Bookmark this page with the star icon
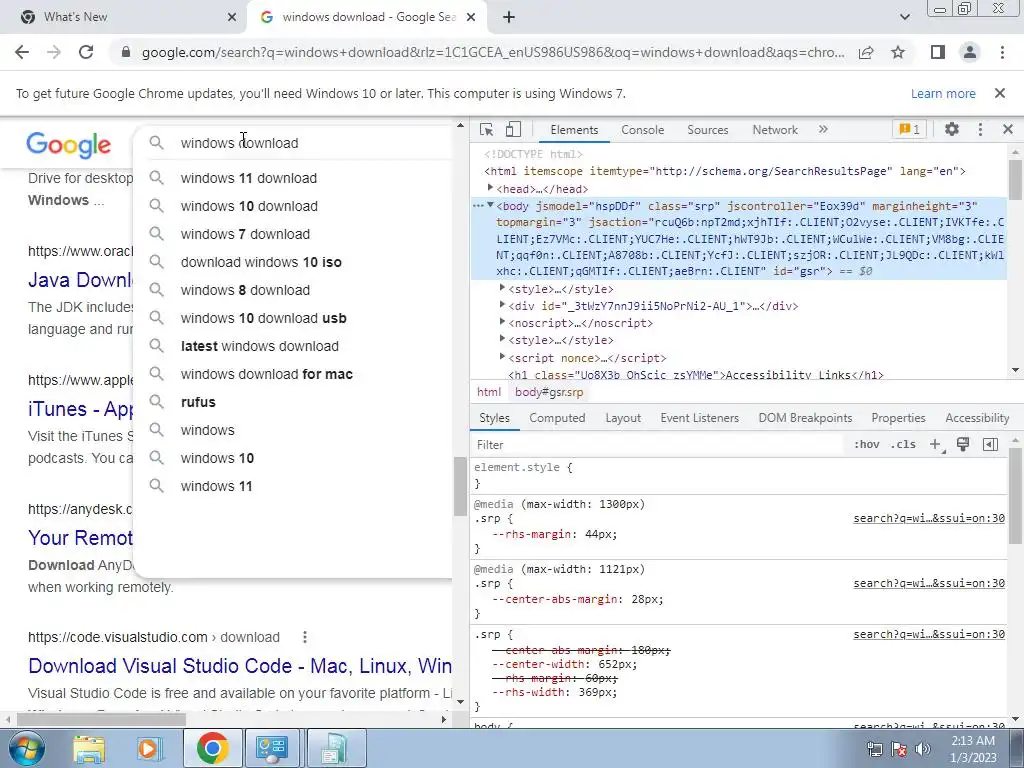1024x768 pixels. pyautogui.click(x=898, y=52)
